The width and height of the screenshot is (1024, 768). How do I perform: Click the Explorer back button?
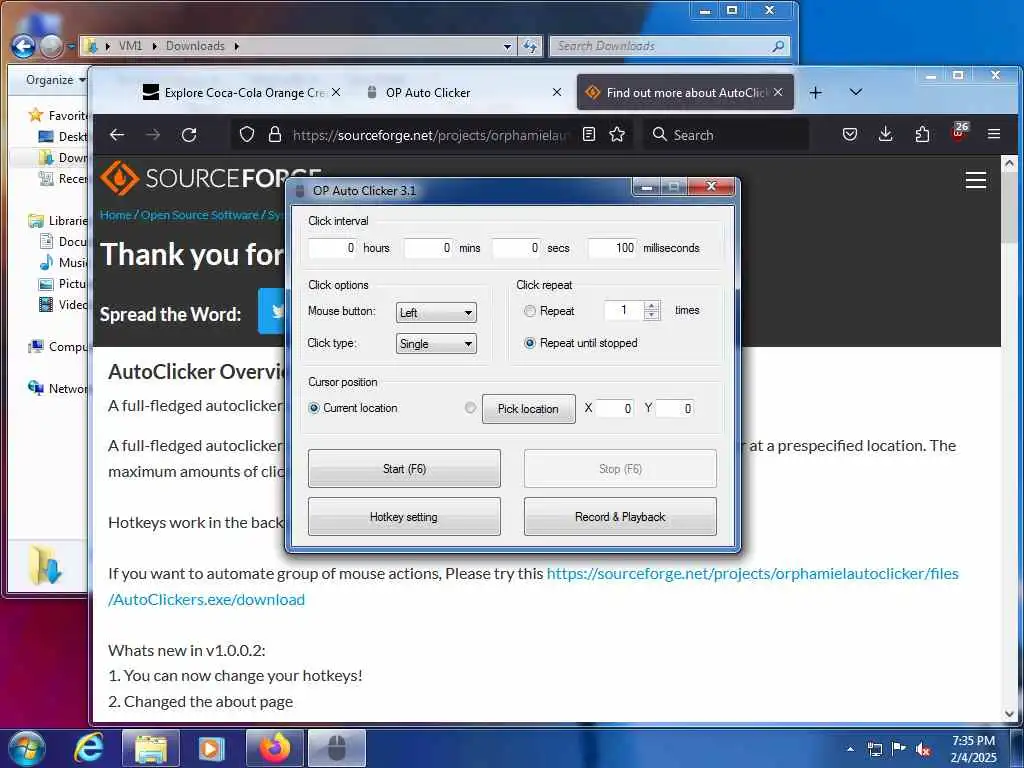click(x=23, y=46)
